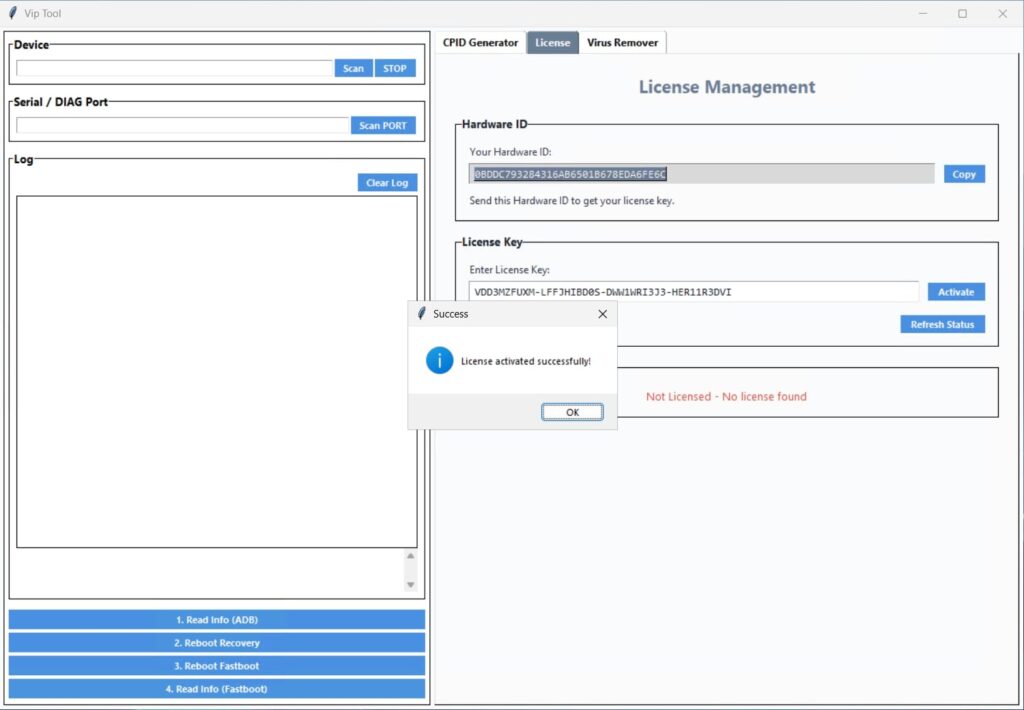Open the Virus Remover tab
This screenshot has width=1024, height=710.
622,43
